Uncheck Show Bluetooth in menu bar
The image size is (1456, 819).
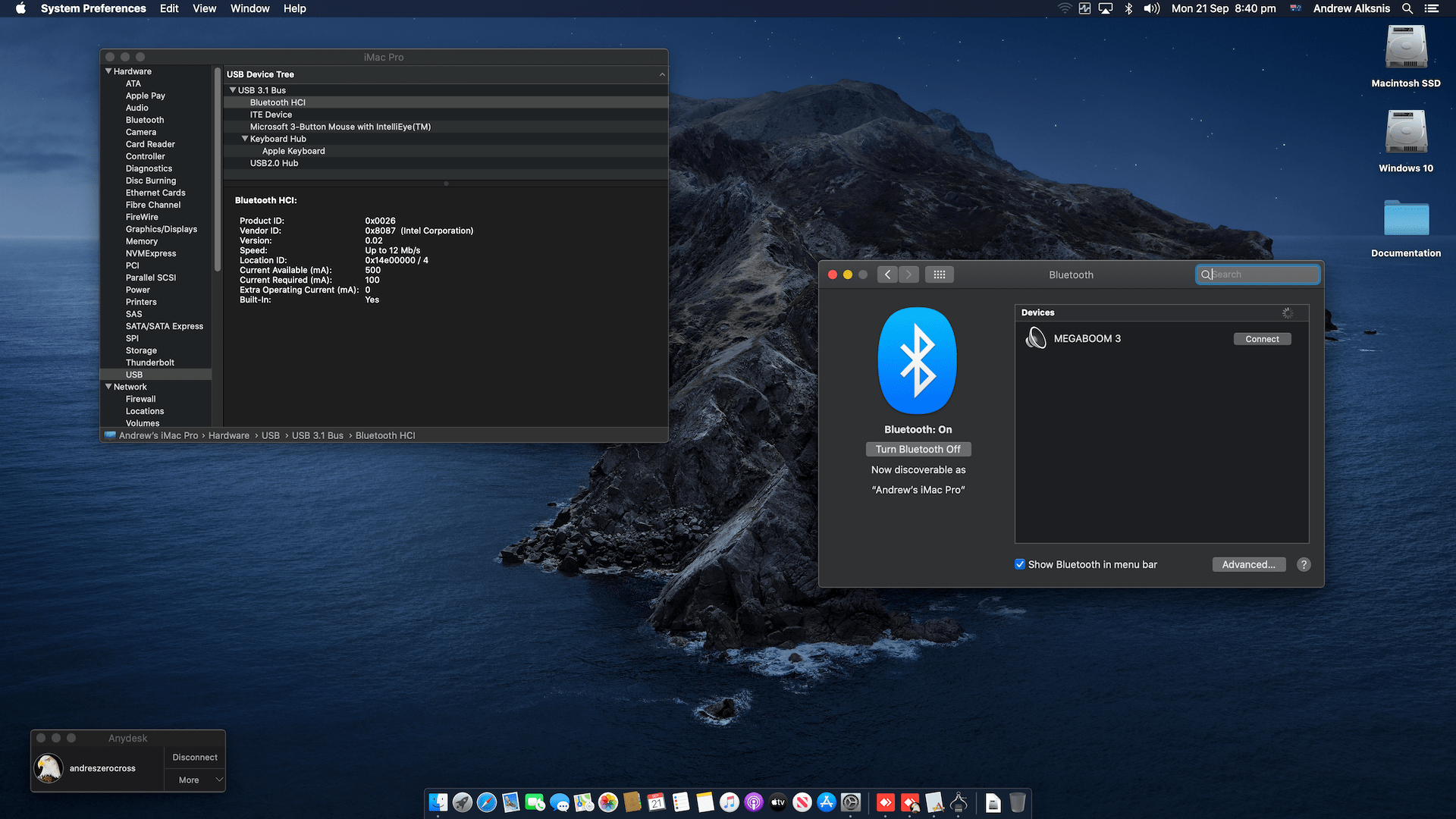click(x=1020, y=564)
